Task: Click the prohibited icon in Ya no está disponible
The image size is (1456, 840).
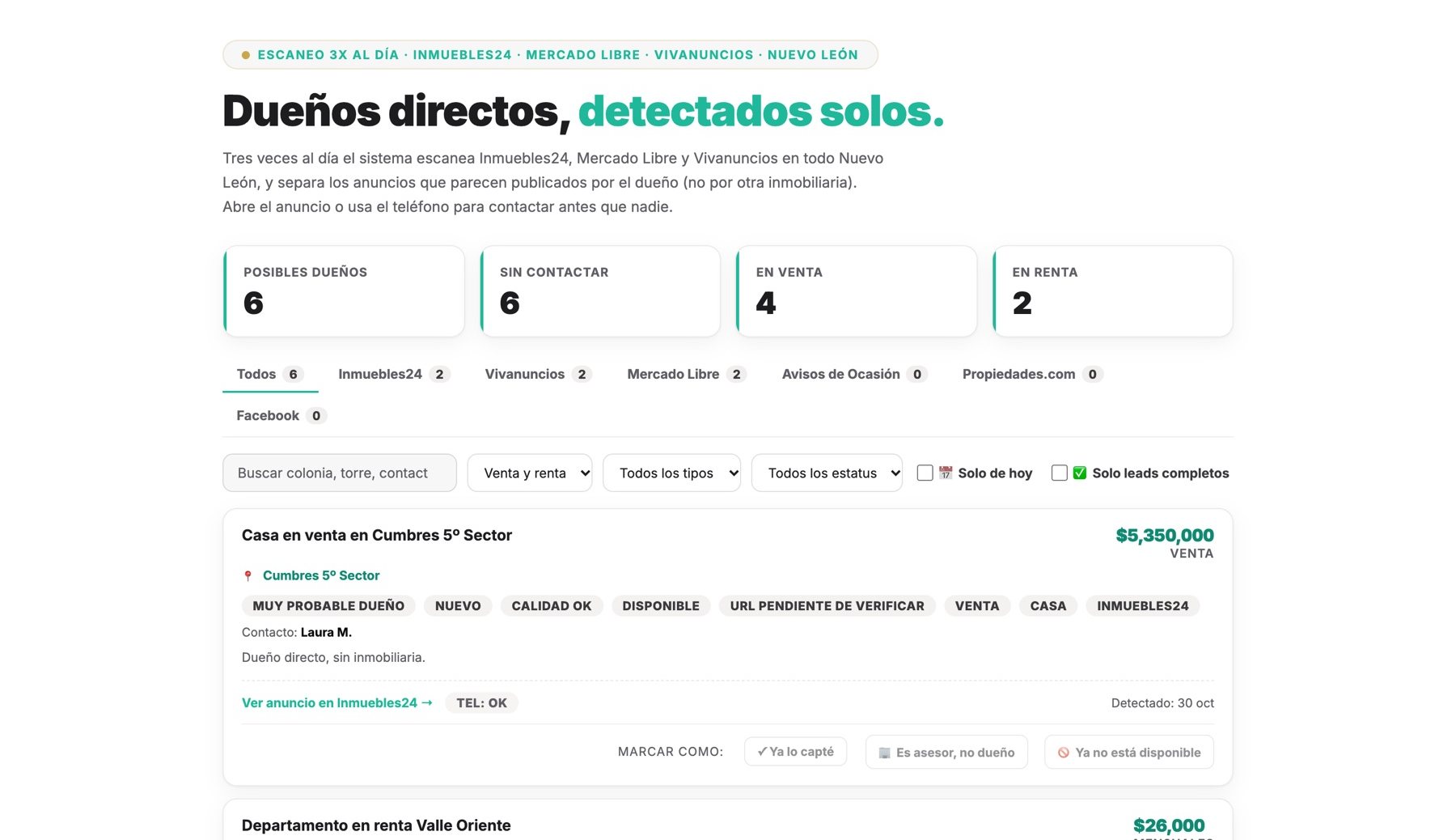Action: tap(1063, 753)
